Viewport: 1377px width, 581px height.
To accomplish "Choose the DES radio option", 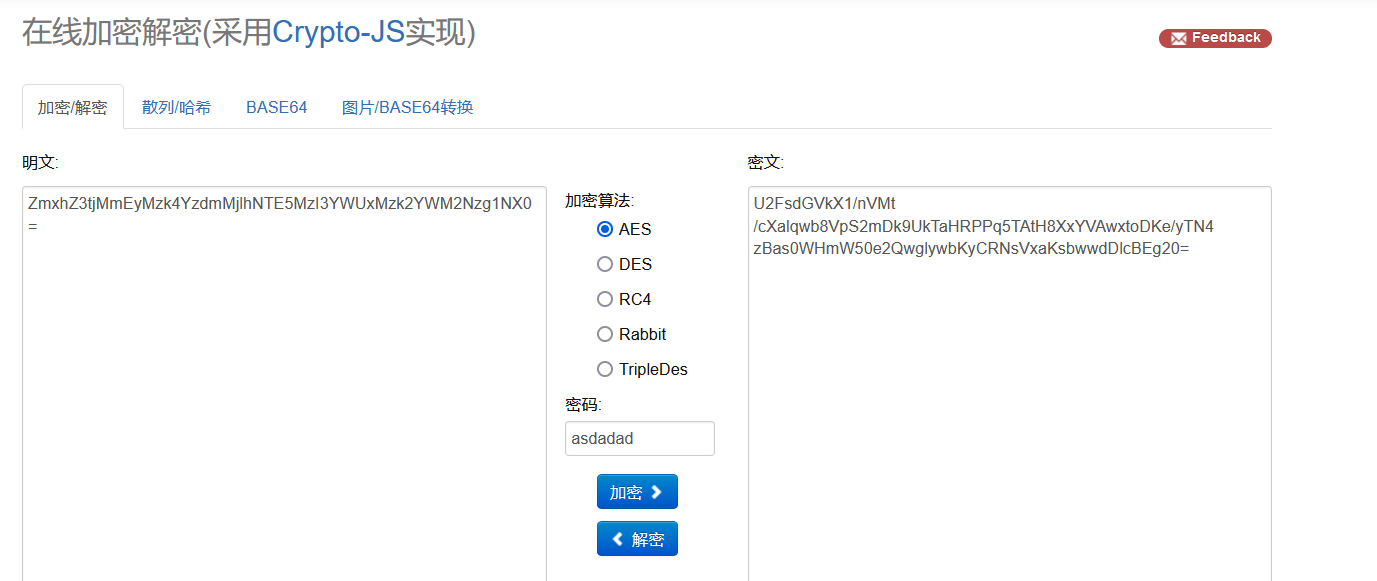I will pyautogui.click(x=605, y=264).
